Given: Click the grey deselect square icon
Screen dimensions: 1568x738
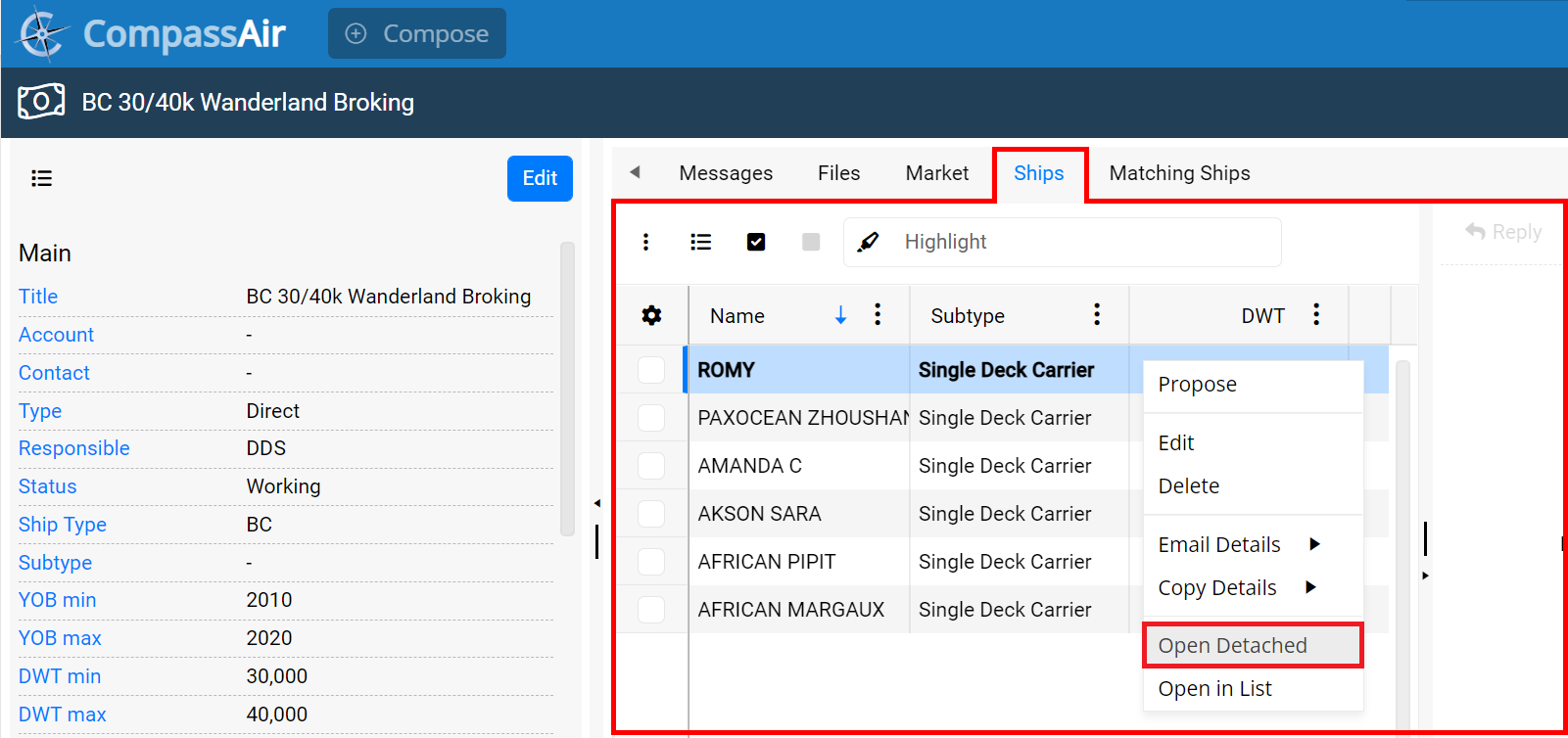Looking at the screenshot, I should pyautogui.click(x=811, y=242).
